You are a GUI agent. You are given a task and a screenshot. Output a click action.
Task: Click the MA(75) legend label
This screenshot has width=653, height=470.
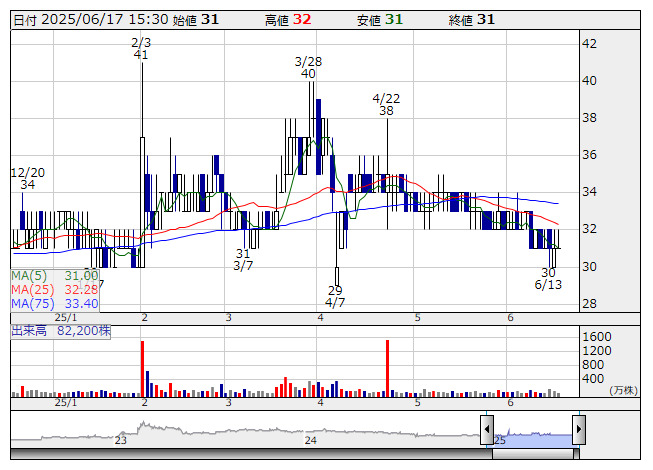55,303
